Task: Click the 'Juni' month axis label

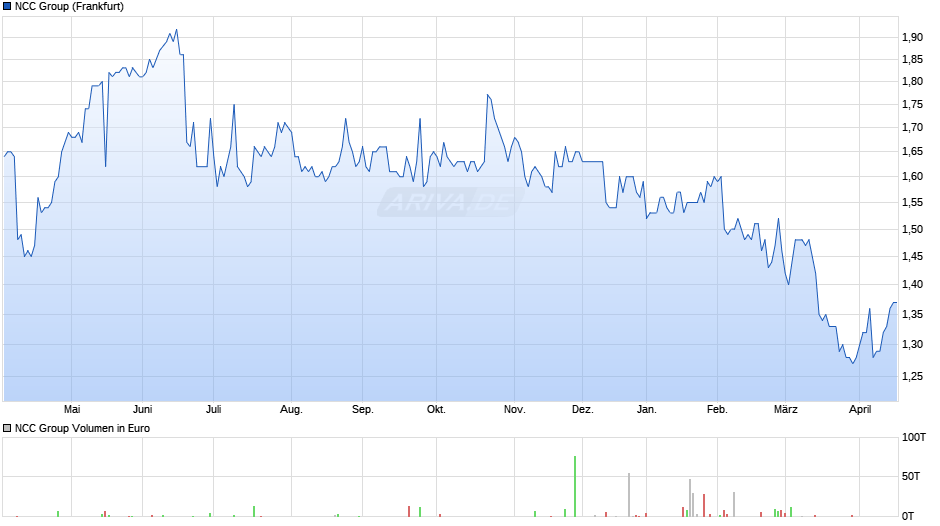Action: click(143, 409)
